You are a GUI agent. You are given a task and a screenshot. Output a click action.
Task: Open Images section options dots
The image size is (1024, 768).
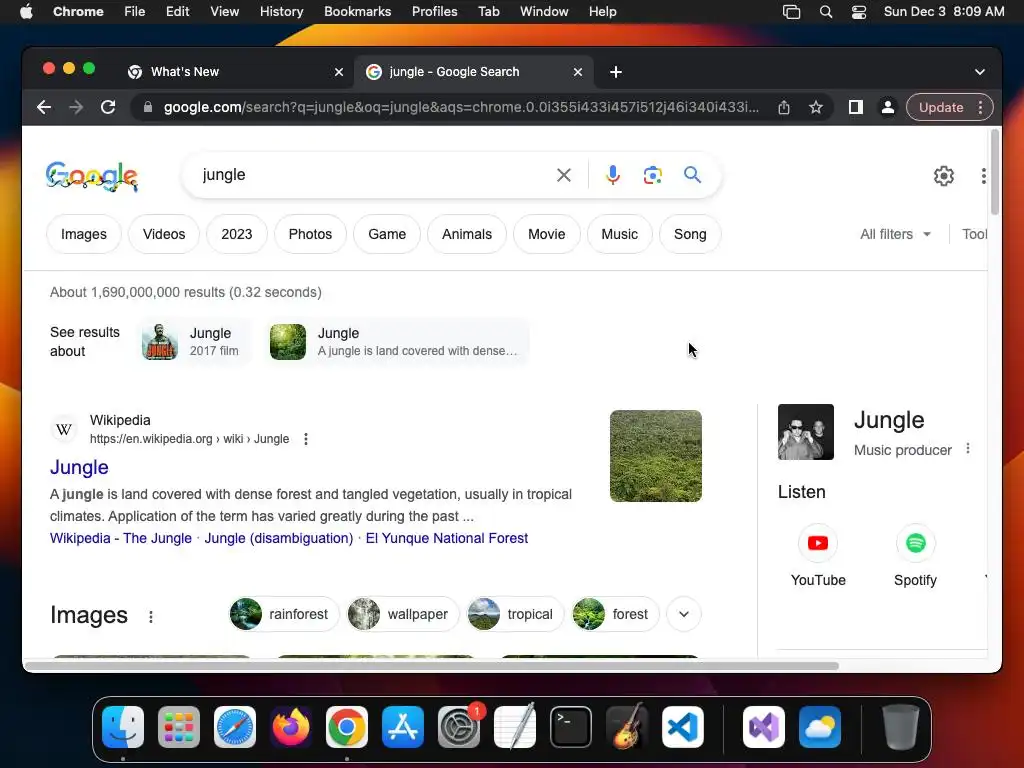(151, 616)
